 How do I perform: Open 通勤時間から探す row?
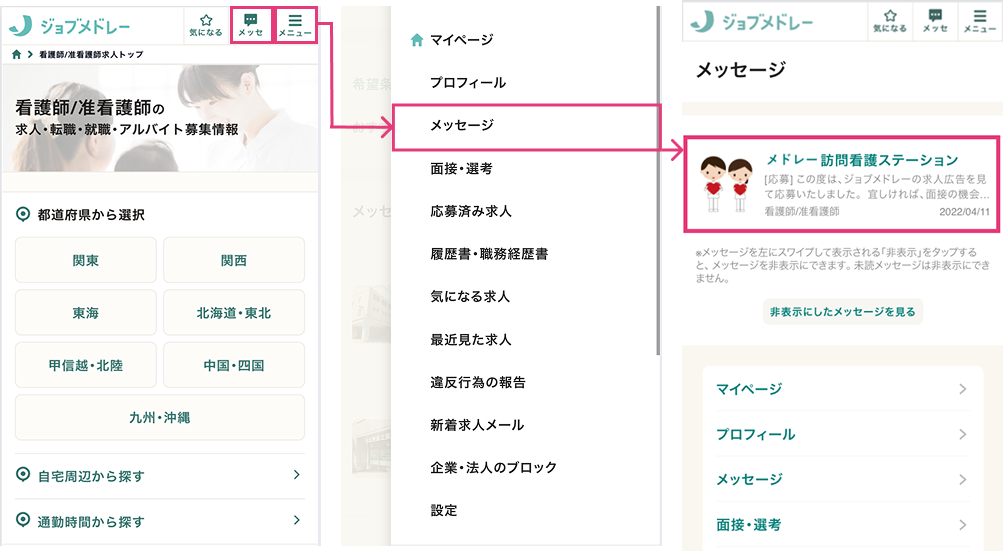[x=160, y=521]
